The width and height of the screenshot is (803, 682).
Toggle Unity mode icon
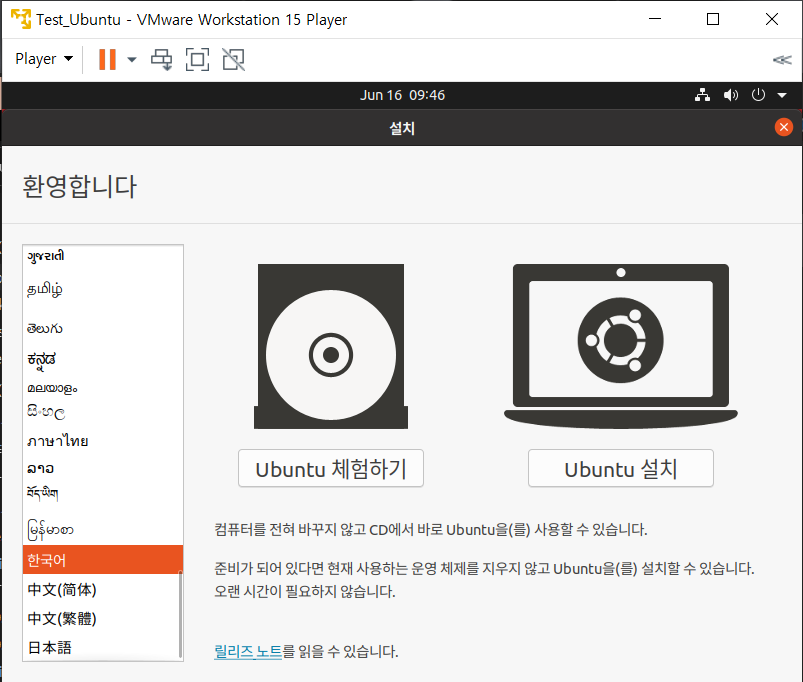coord(234,59)
